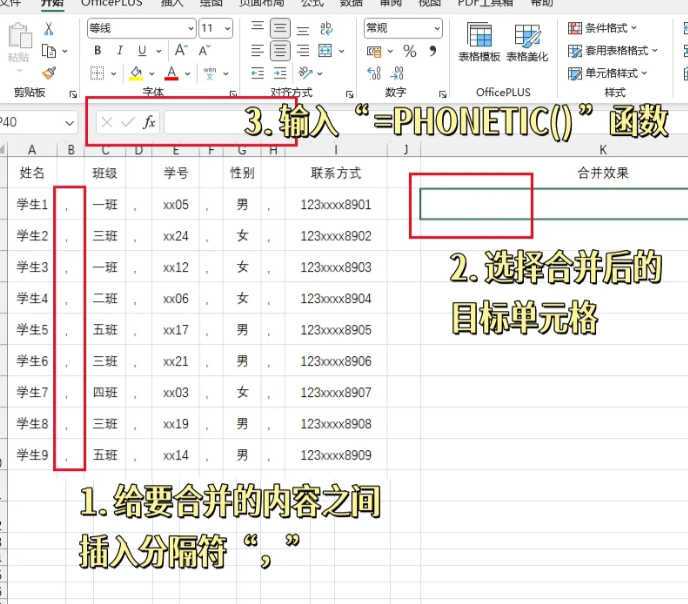Screen dimensions: 688x604
Task: Open 条件格式 conditional formatting menu
Action: point(602,28)
